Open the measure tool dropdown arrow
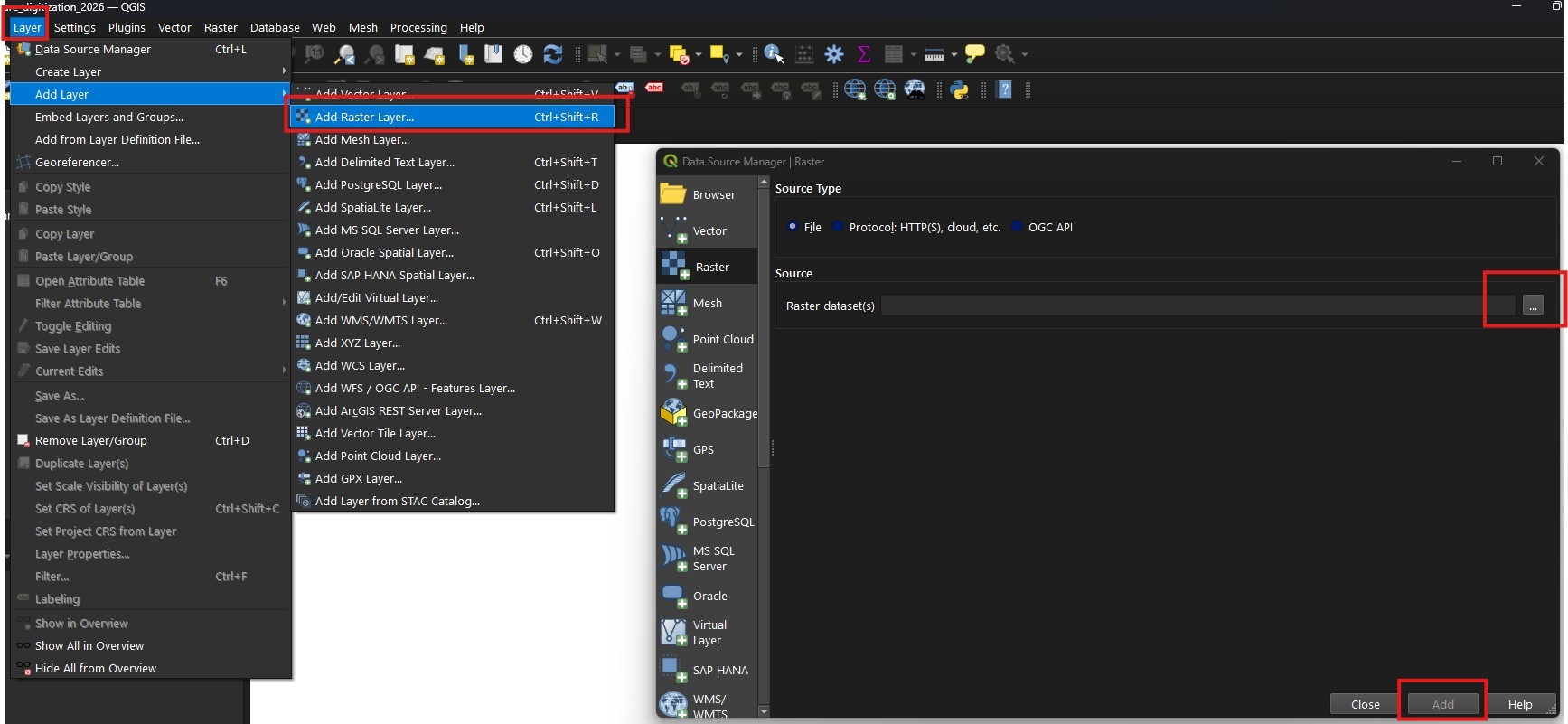 pos(953,55)
